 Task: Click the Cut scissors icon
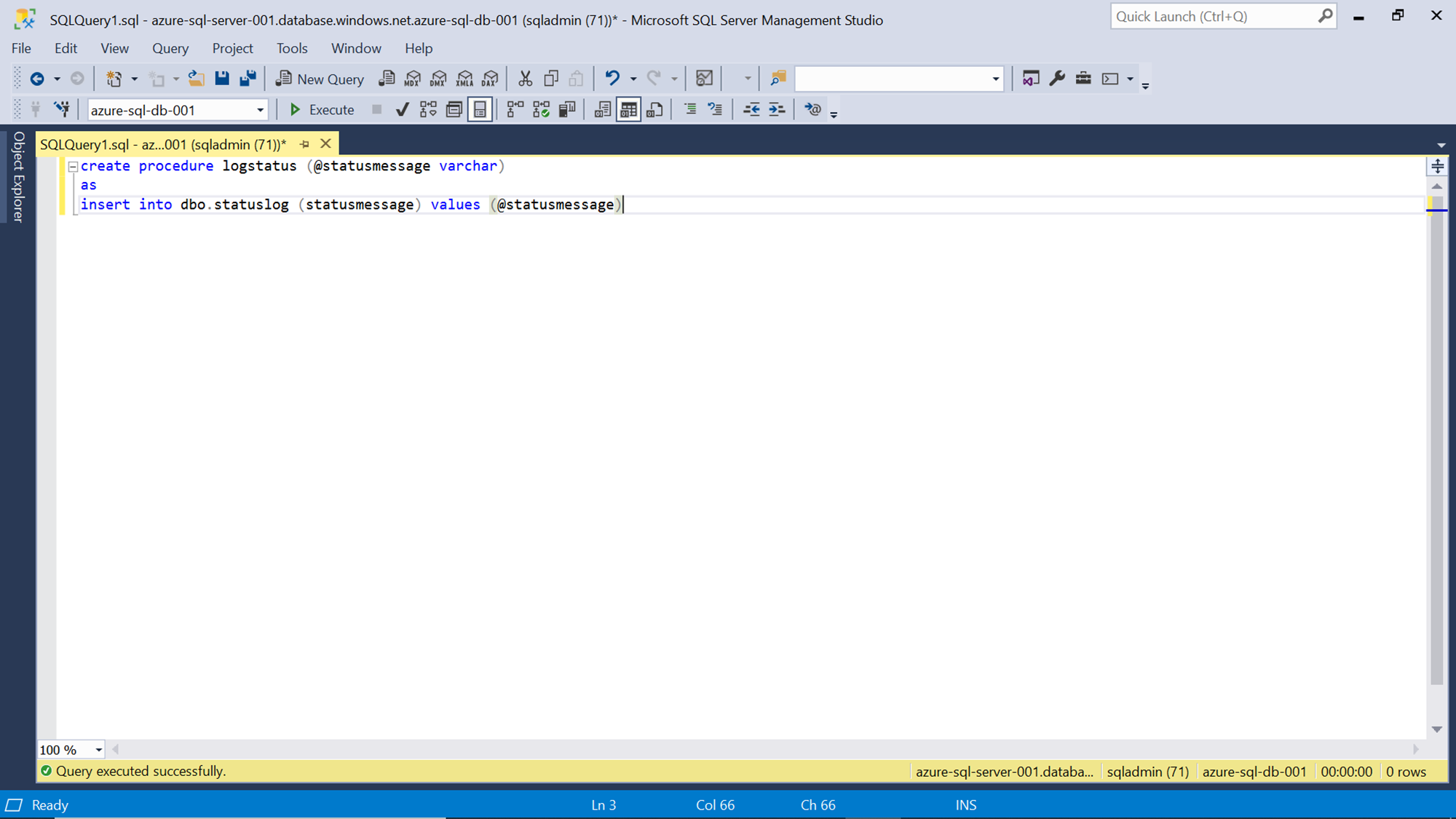click(x=524, y=79)
